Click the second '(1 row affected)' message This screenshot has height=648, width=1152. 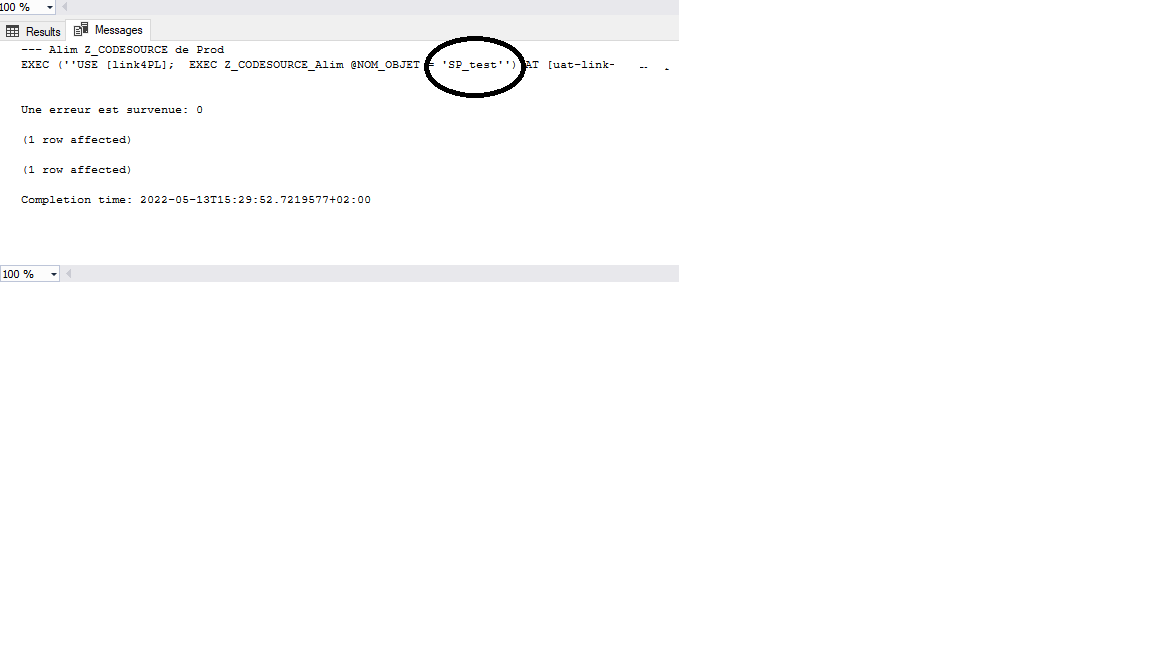[76, 170]
